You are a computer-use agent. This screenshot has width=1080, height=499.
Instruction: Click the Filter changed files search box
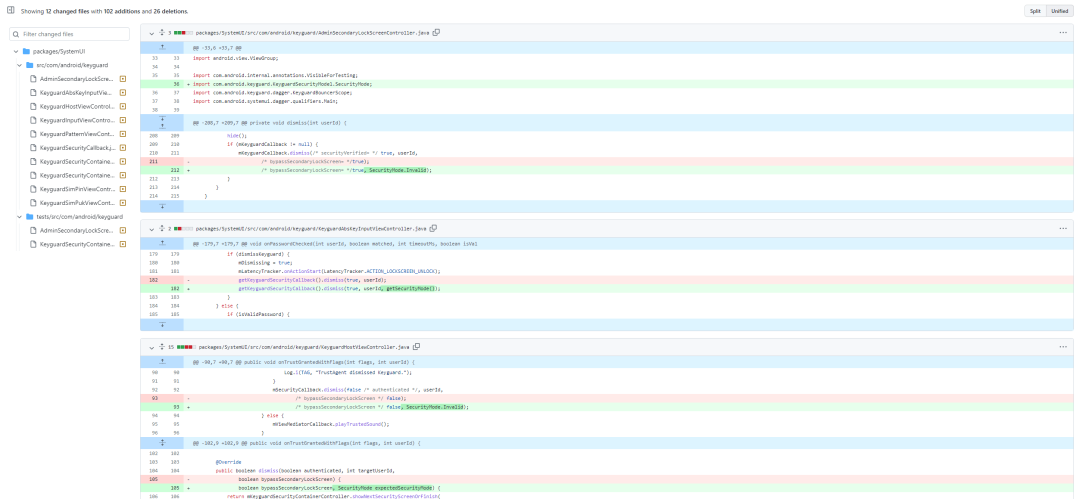click(70, 33)
